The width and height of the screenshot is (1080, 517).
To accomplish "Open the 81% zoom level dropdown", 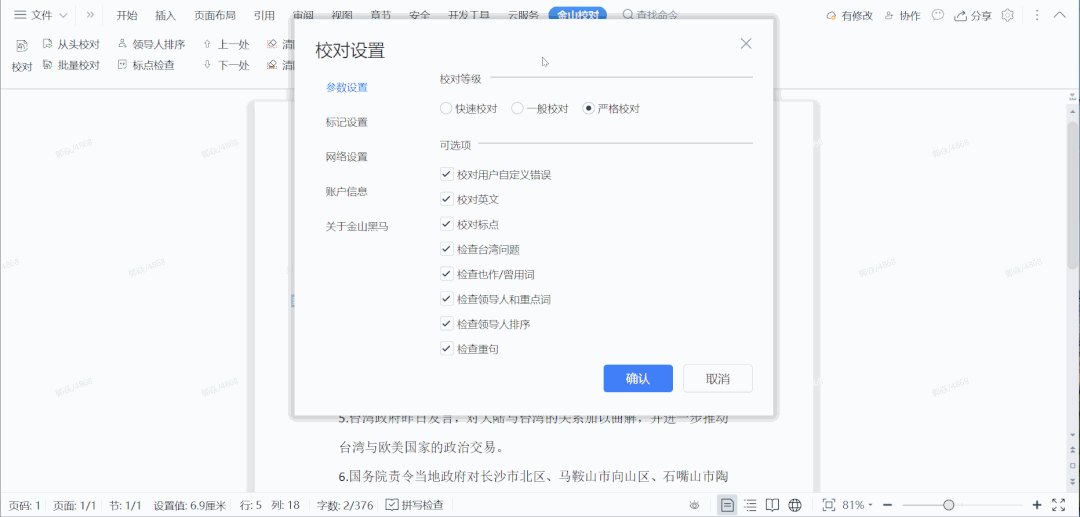I will [858, 505].
